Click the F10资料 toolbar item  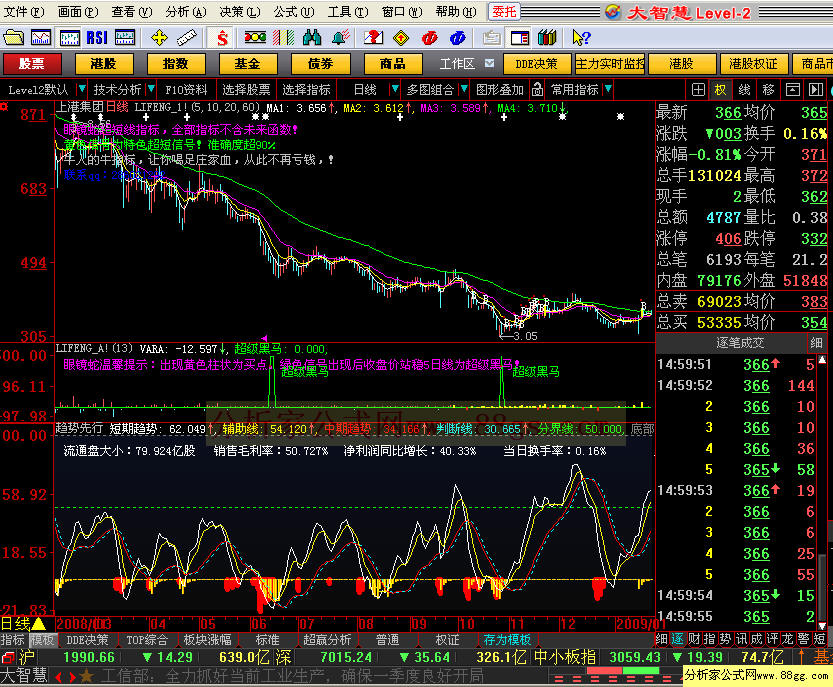[186, 90]
